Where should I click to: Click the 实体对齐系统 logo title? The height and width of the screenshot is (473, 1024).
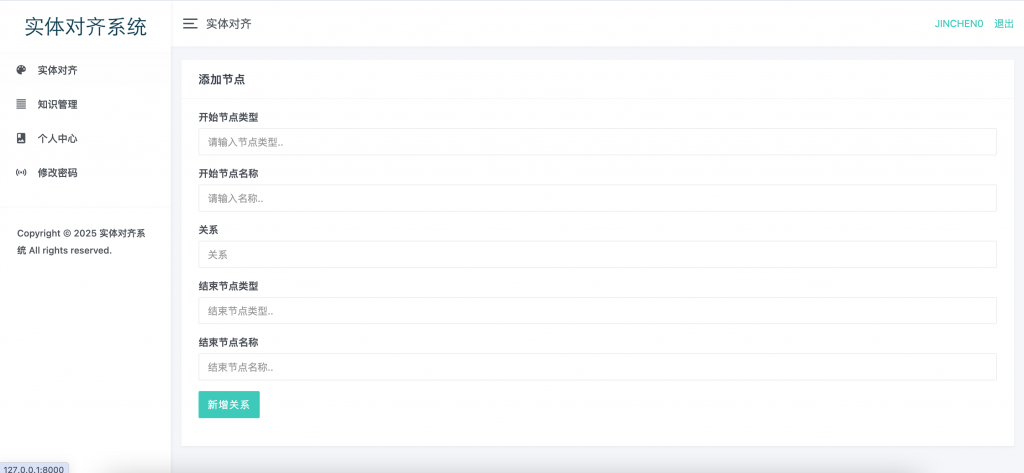(86, 27)
